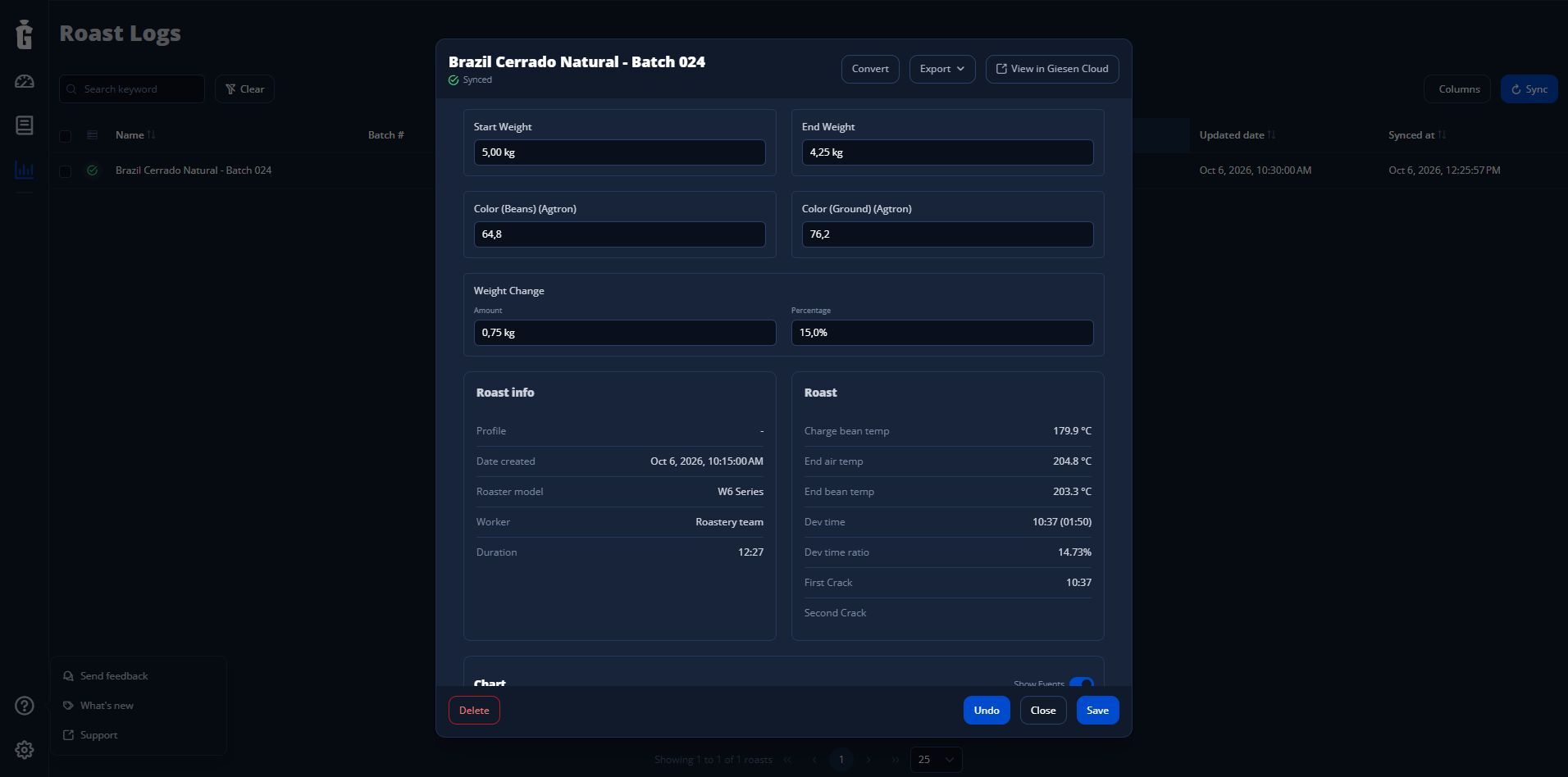Sort by Updated date column arrows
The height and width of the screenshot is (777, 1568).
pyautogui.click(x=1272, y=134)
